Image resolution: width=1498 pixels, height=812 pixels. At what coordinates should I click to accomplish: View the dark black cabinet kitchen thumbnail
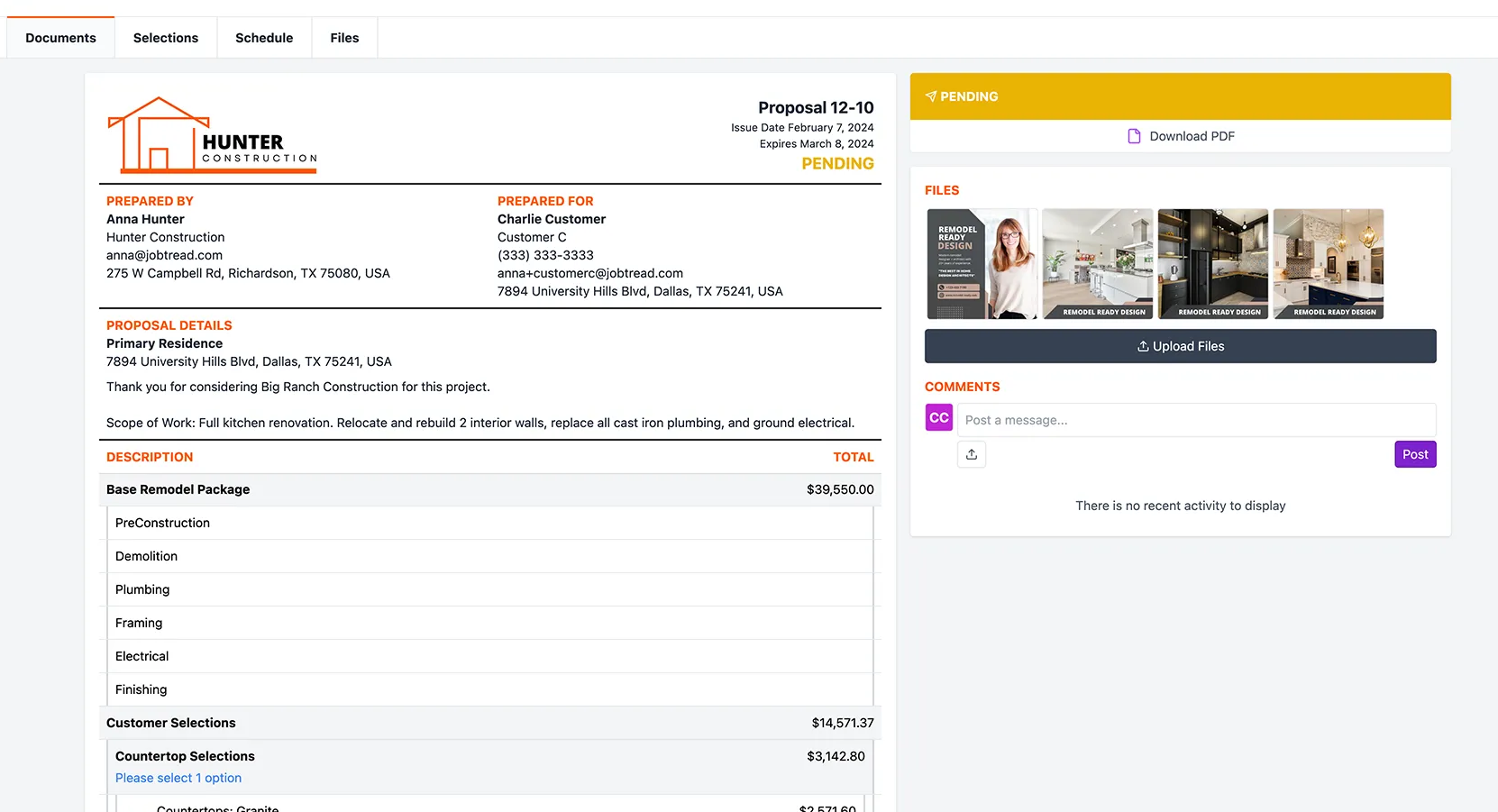coord(1212,264)
